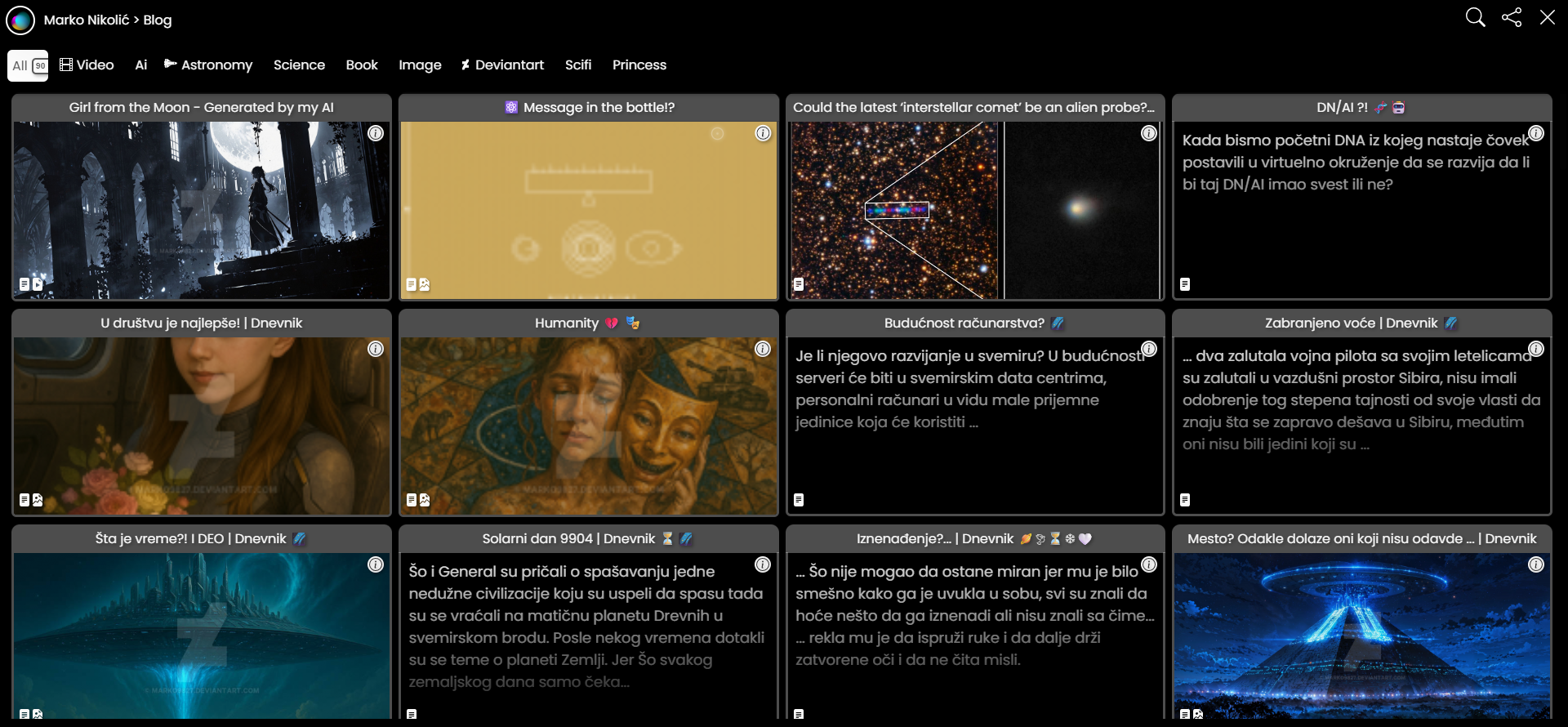Open the Astronomy category tab
This screenshot has height=727, width=1568.
click(x=208, y=65)
